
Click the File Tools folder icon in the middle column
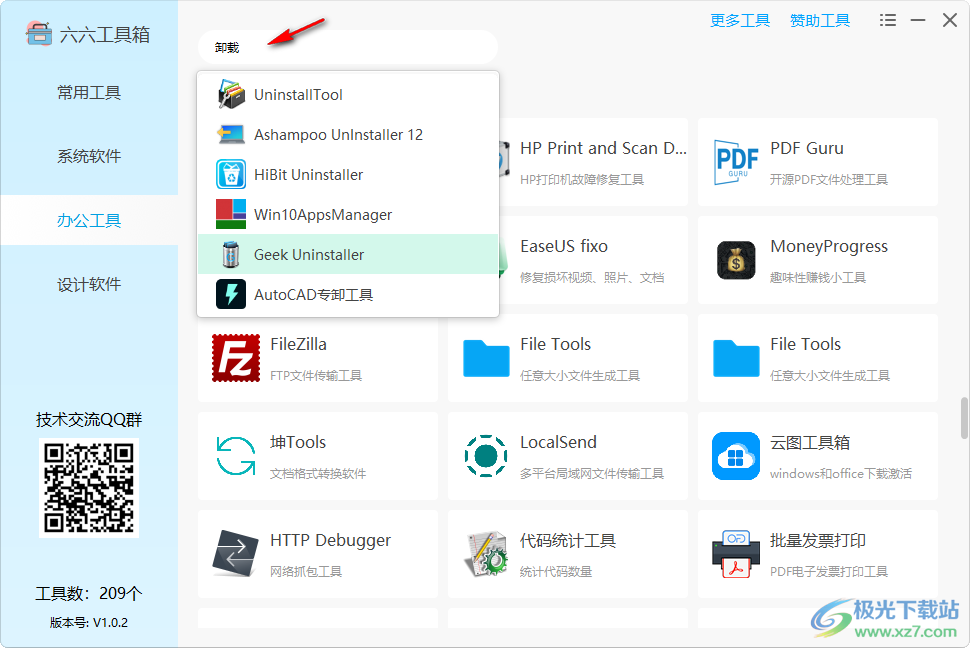point(486,358)
